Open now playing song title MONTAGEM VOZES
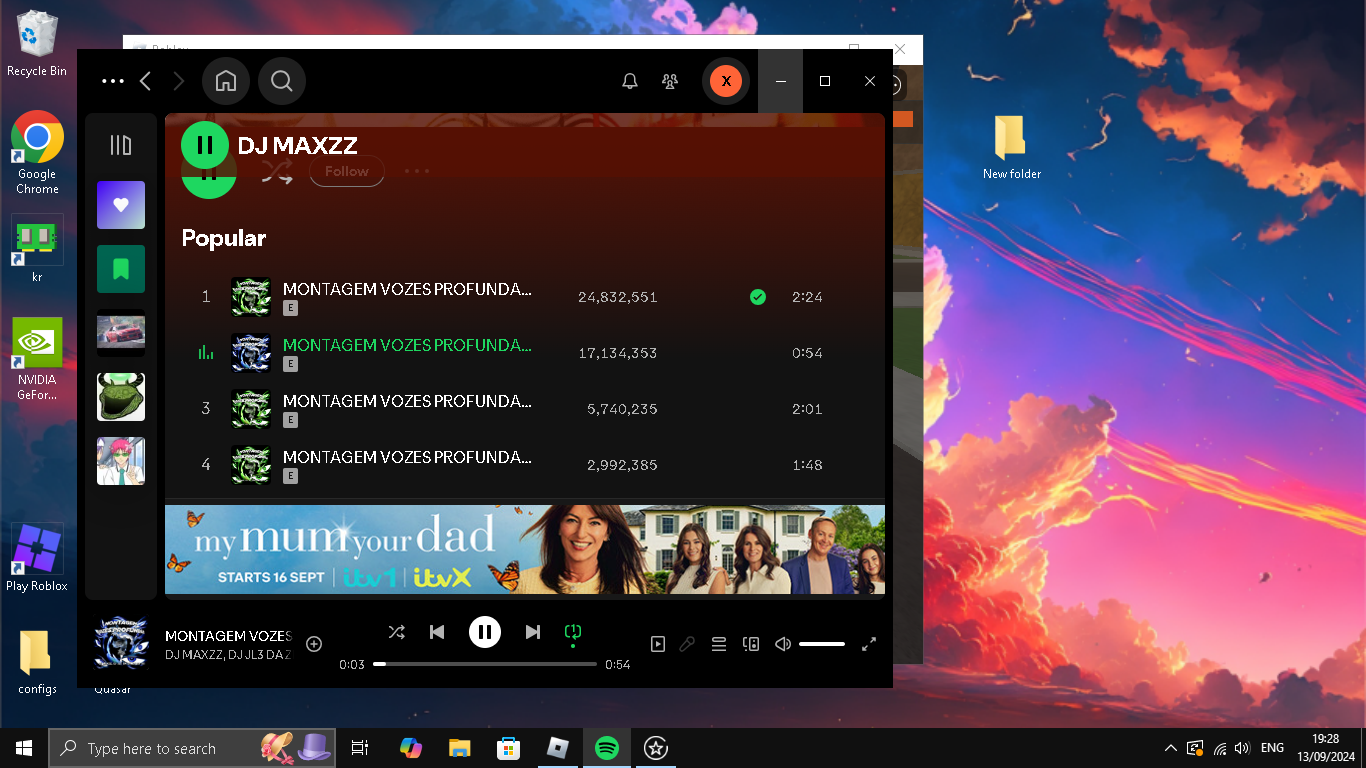 228,636
